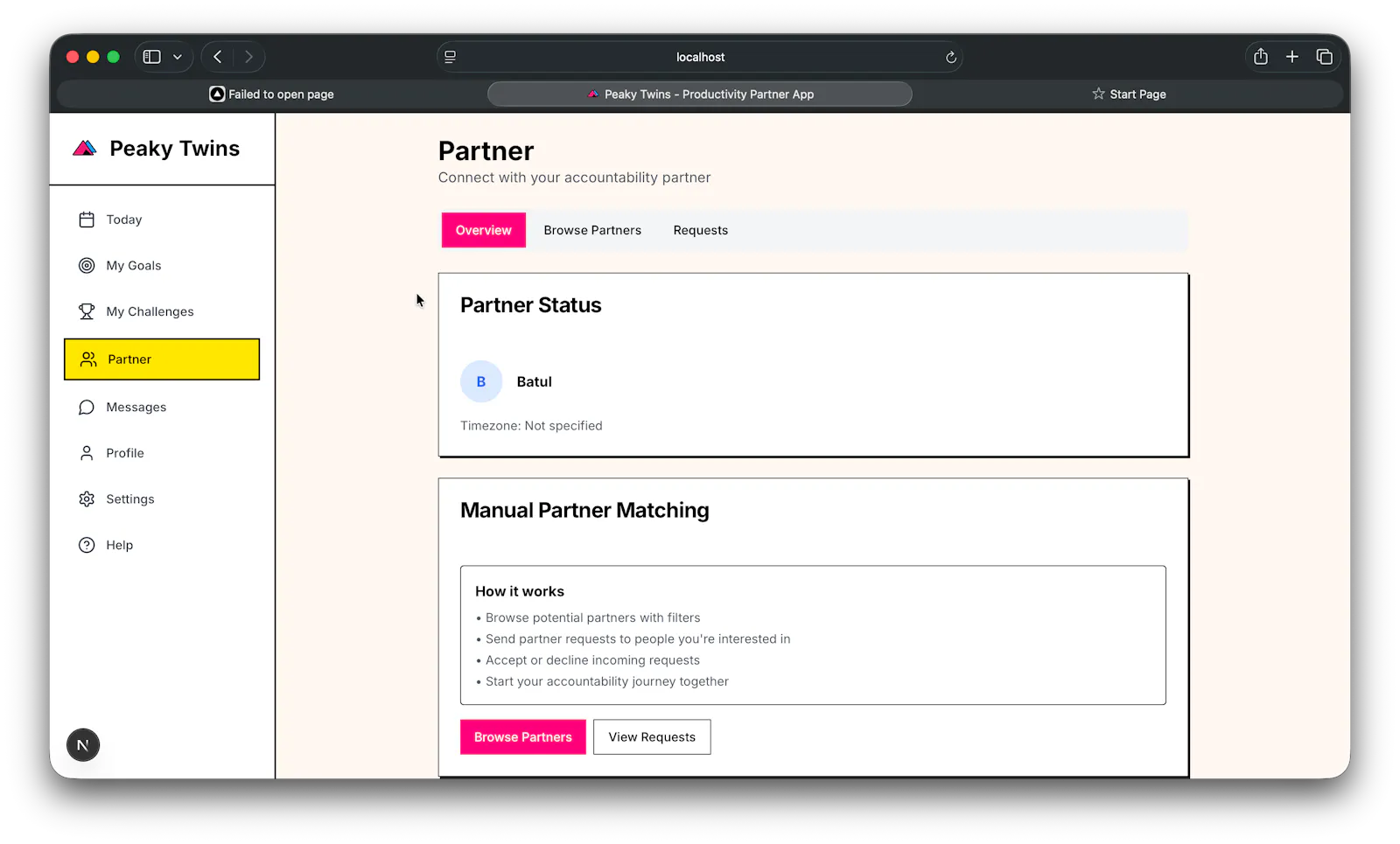Click the Failed to open page tab icon
The image size is (1400, 844).
[x=217, y=94]
